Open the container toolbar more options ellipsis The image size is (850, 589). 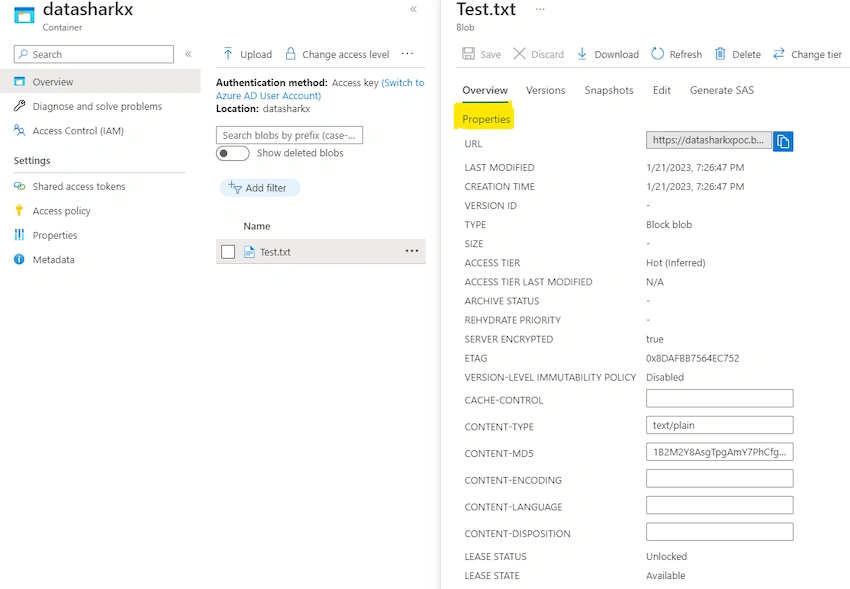point(407,53)
